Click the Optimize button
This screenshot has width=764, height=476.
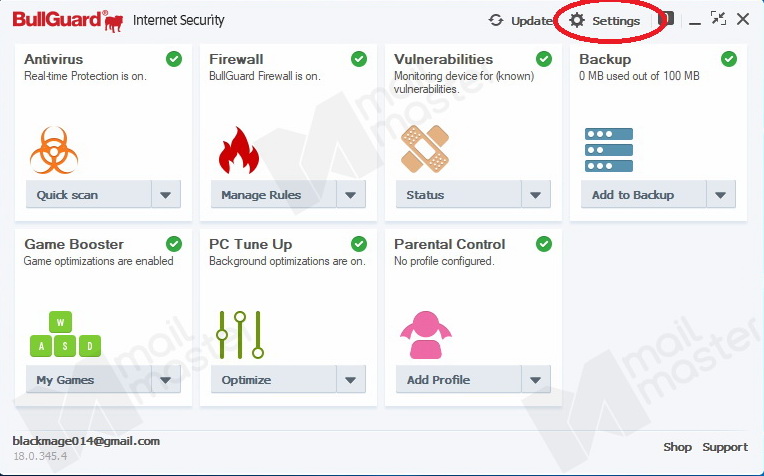pyautogui.click(x=273, y=380)
